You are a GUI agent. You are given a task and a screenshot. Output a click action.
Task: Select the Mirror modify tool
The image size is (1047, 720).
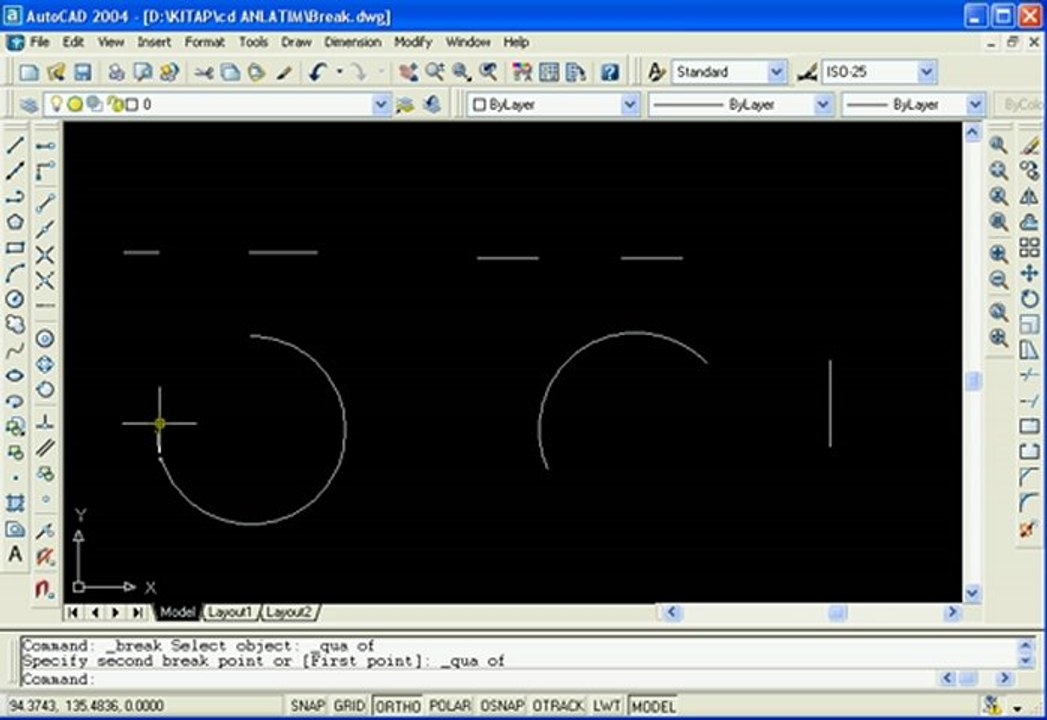click(1029, 196)
